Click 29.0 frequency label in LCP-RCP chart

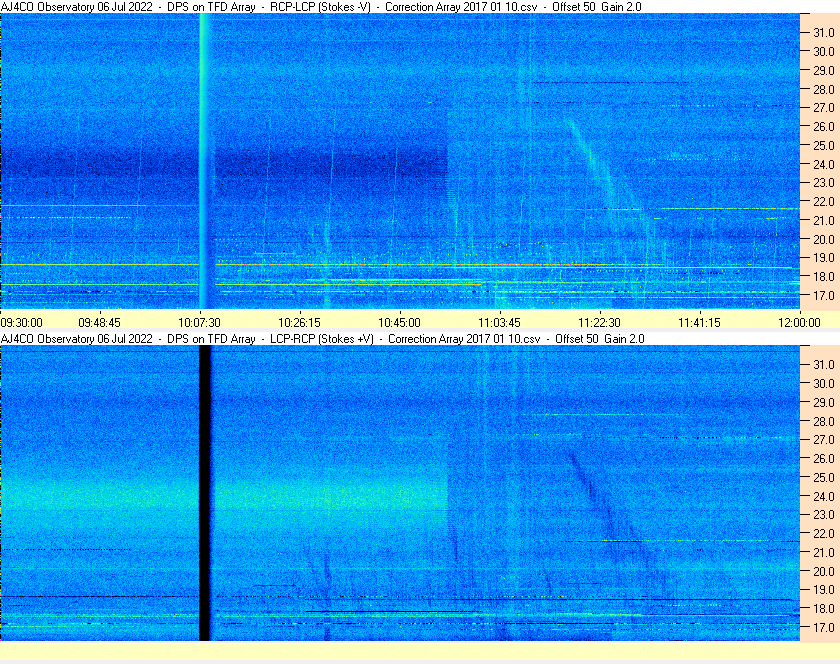pyautogui.click(x=824, y=402)
